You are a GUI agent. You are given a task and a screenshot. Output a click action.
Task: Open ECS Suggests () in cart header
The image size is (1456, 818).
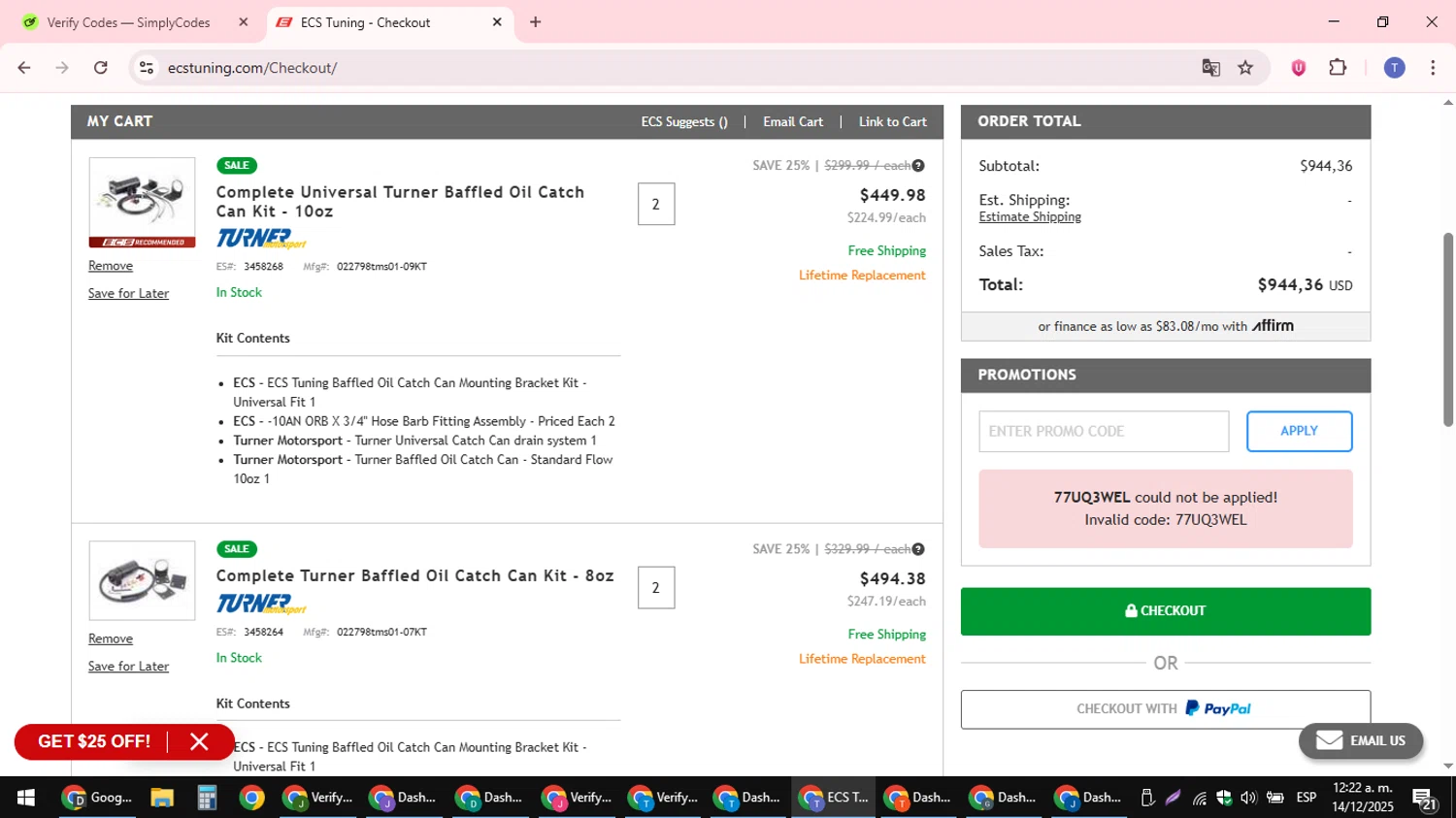point(684,121)
